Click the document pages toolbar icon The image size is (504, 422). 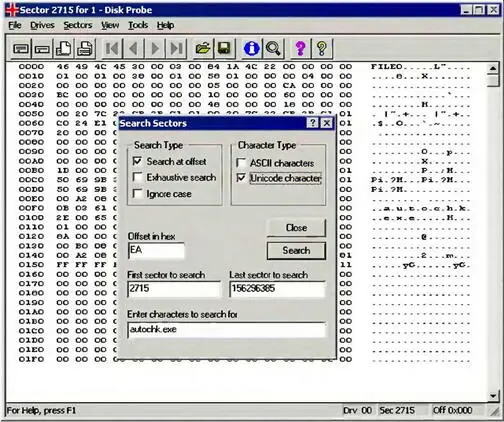[63, 49]
